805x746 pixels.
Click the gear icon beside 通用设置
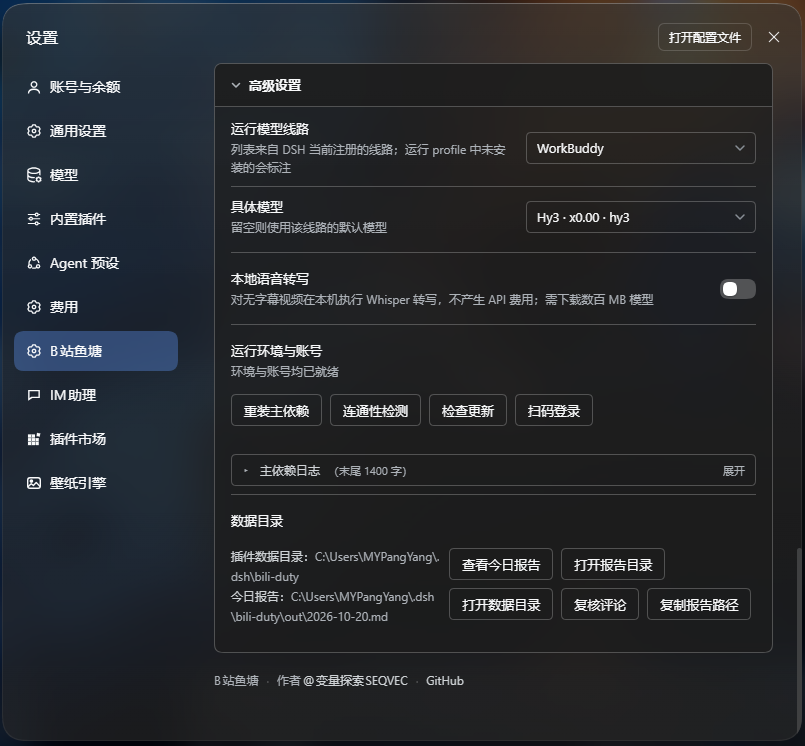34,131
